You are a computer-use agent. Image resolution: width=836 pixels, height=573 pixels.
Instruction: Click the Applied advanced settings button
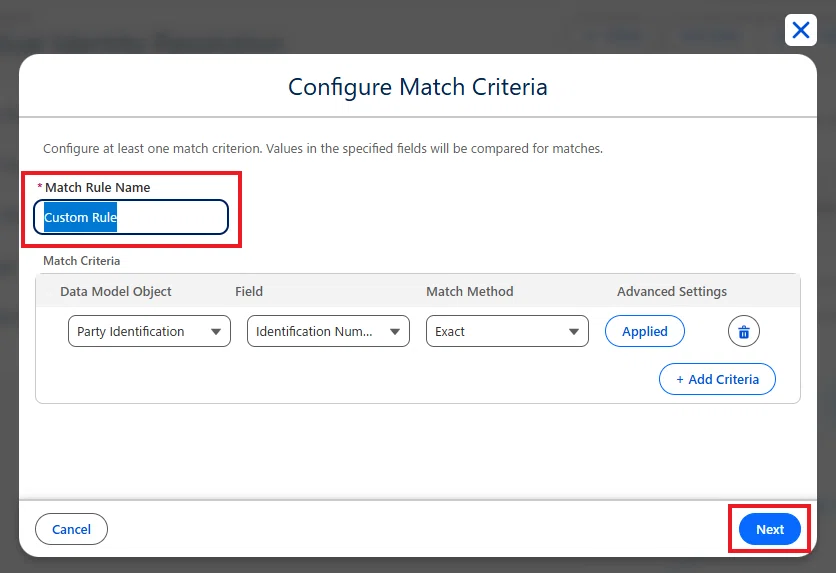coord(645,332)
